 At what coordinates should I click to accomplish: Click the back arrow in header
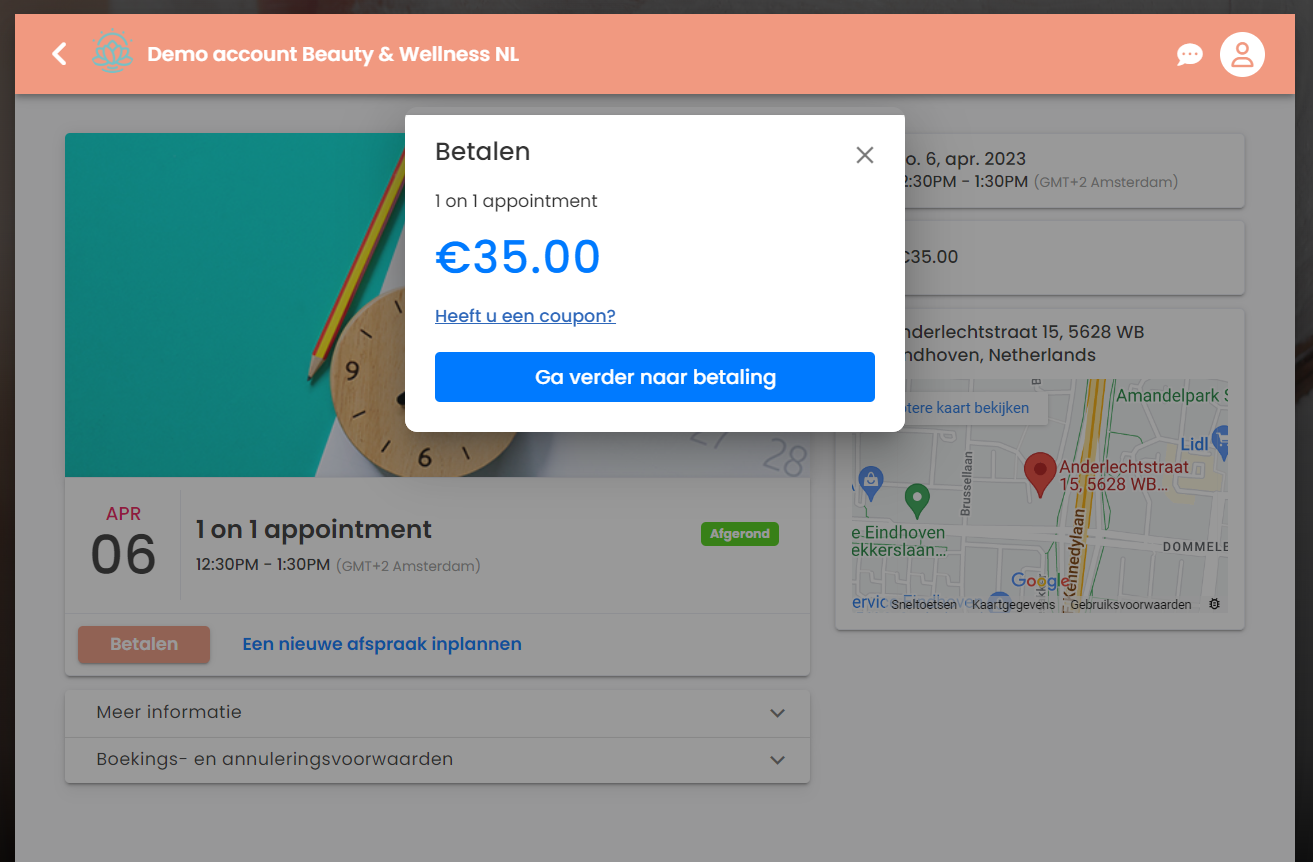point(60,54)
